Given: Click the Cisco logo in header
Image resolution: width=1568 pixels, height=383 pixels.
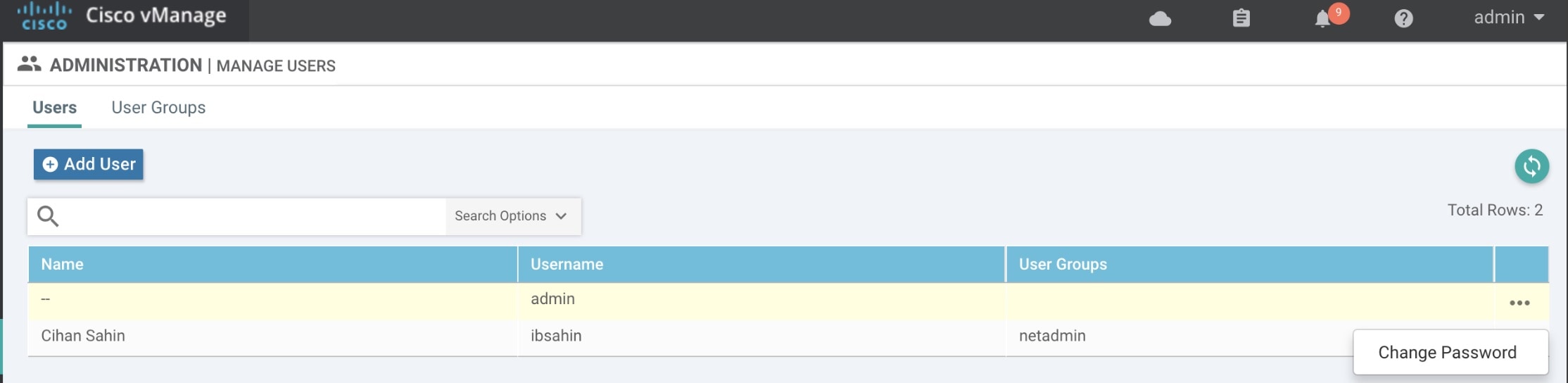Looking at the screenshot, I should (44, 16).
